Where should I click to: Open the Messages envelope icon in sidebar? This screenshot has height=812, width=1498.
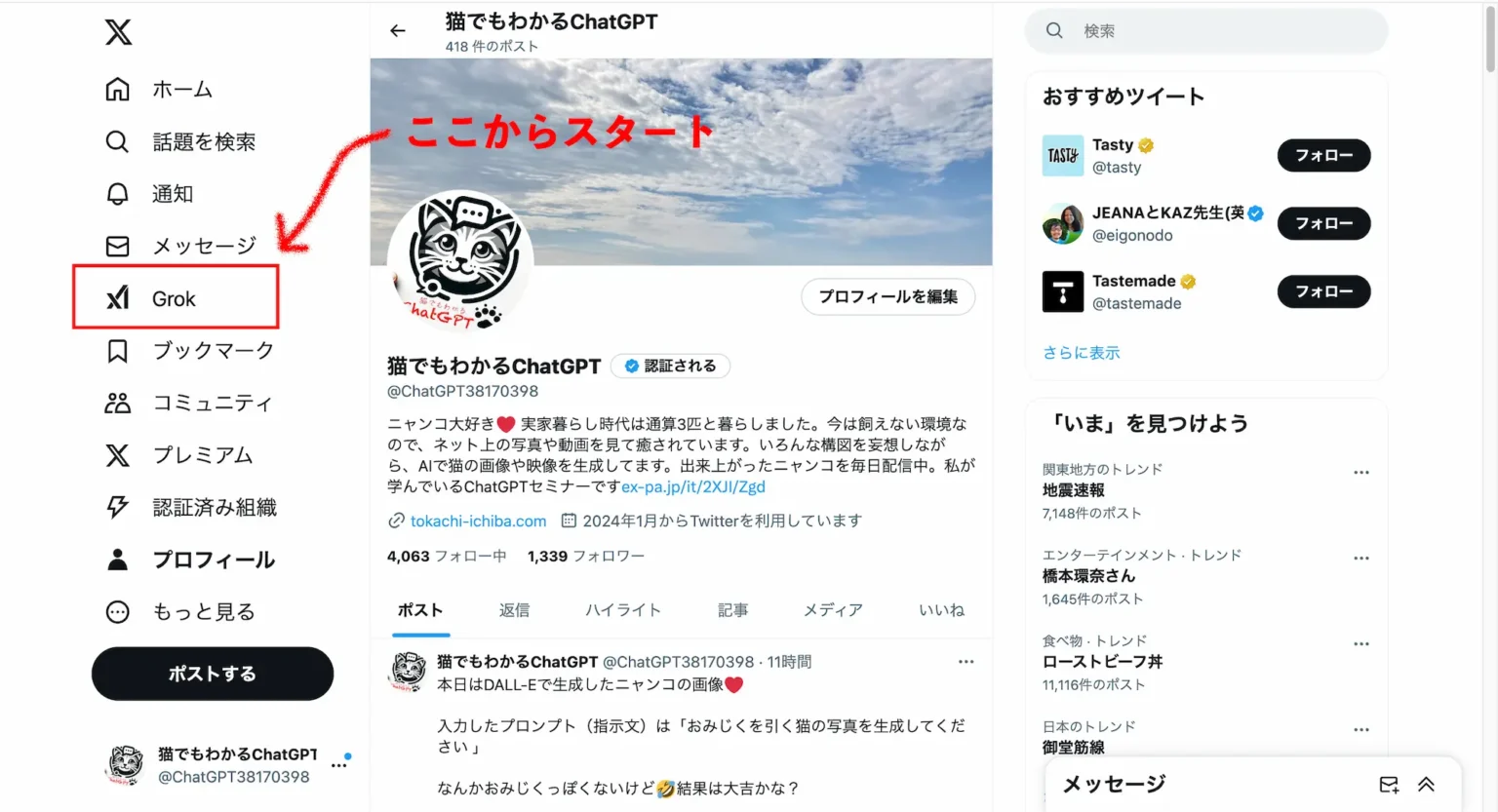point(117,246)
